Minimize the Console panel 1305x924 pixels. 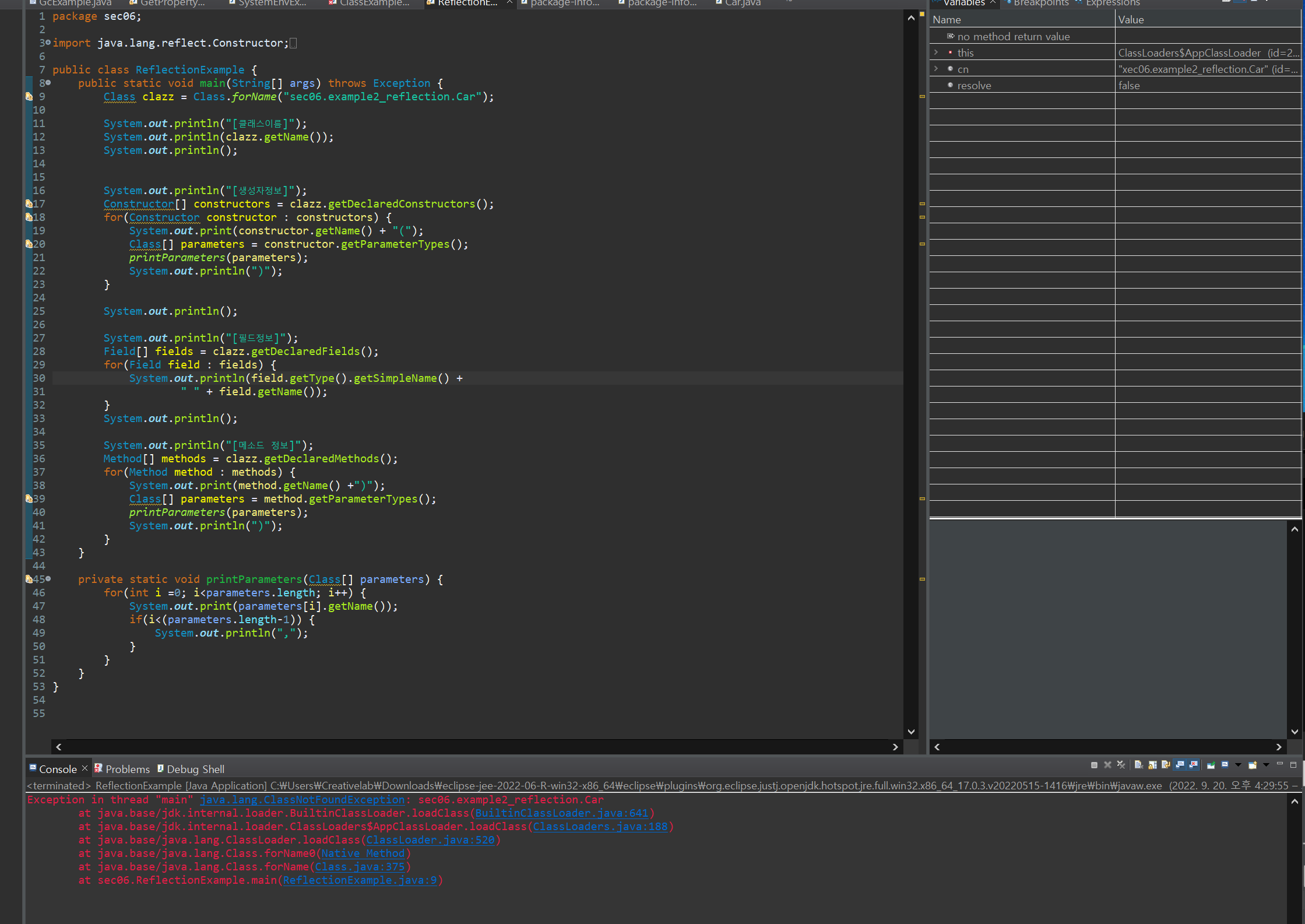[x=1280, y=764]
